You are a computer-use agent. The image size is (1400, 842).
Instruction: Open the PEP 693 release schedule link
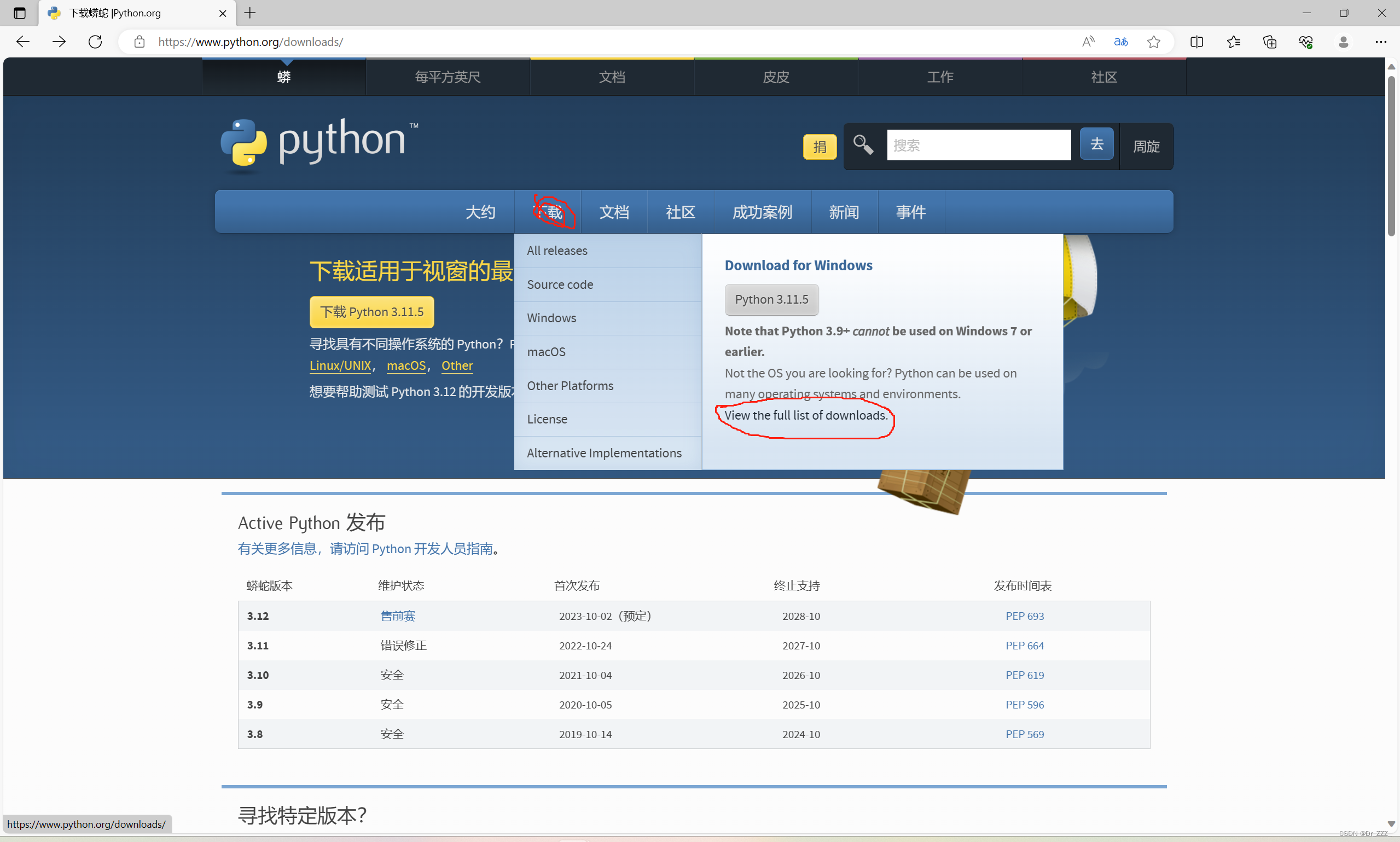click(1024, 615)
